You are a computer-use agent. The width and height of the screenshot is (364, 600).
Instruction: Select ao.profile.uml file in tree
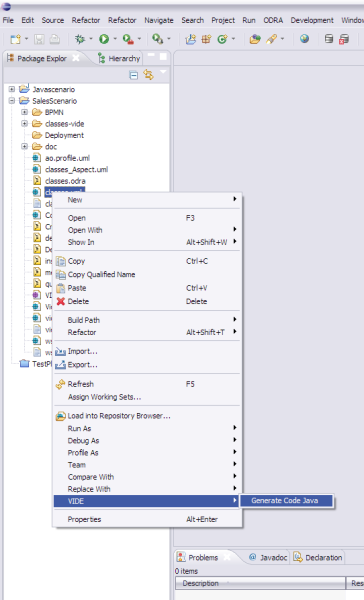[67, 158]
